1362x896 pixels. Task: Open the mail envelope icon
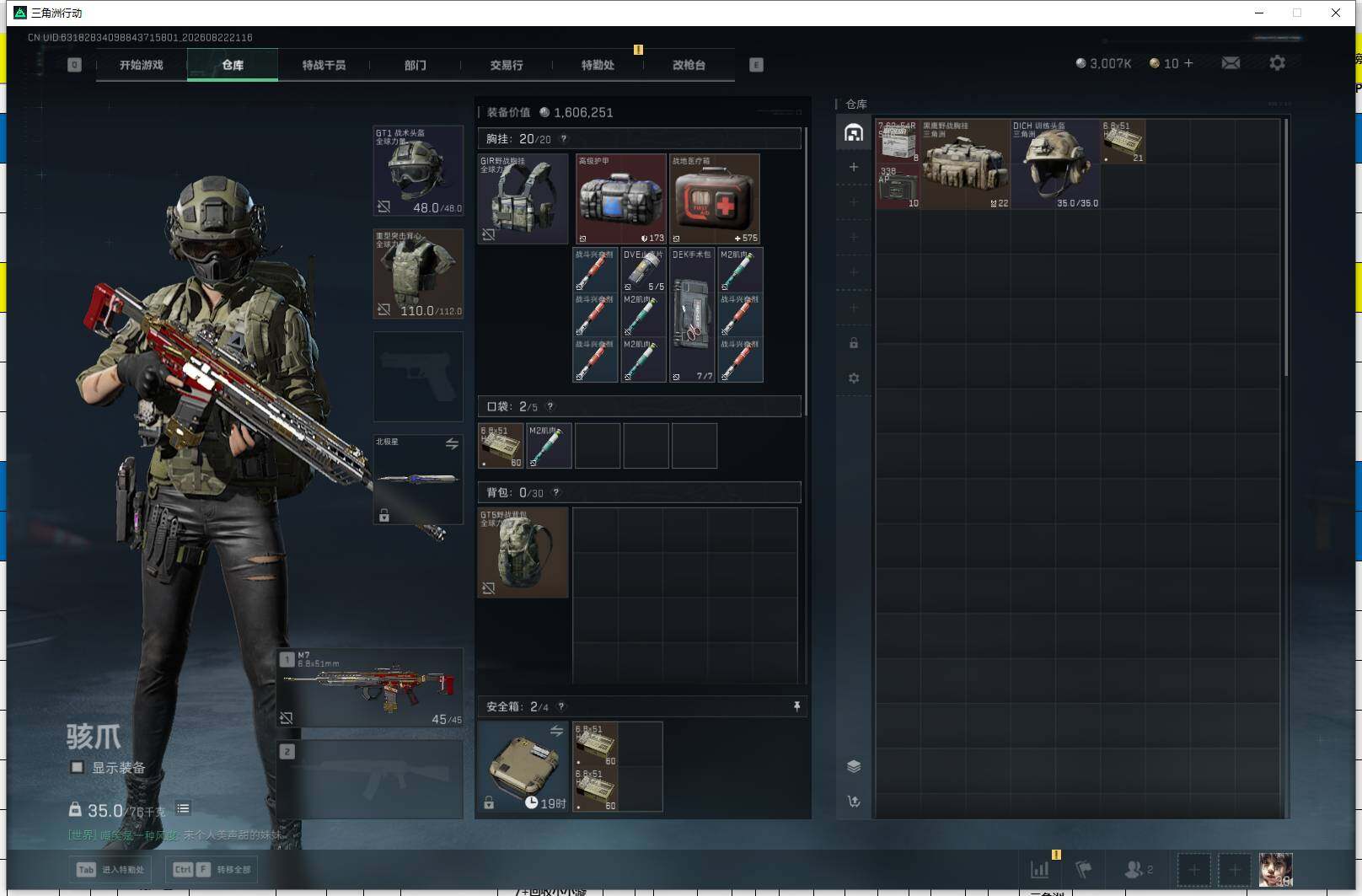(x=1231, y=63)
